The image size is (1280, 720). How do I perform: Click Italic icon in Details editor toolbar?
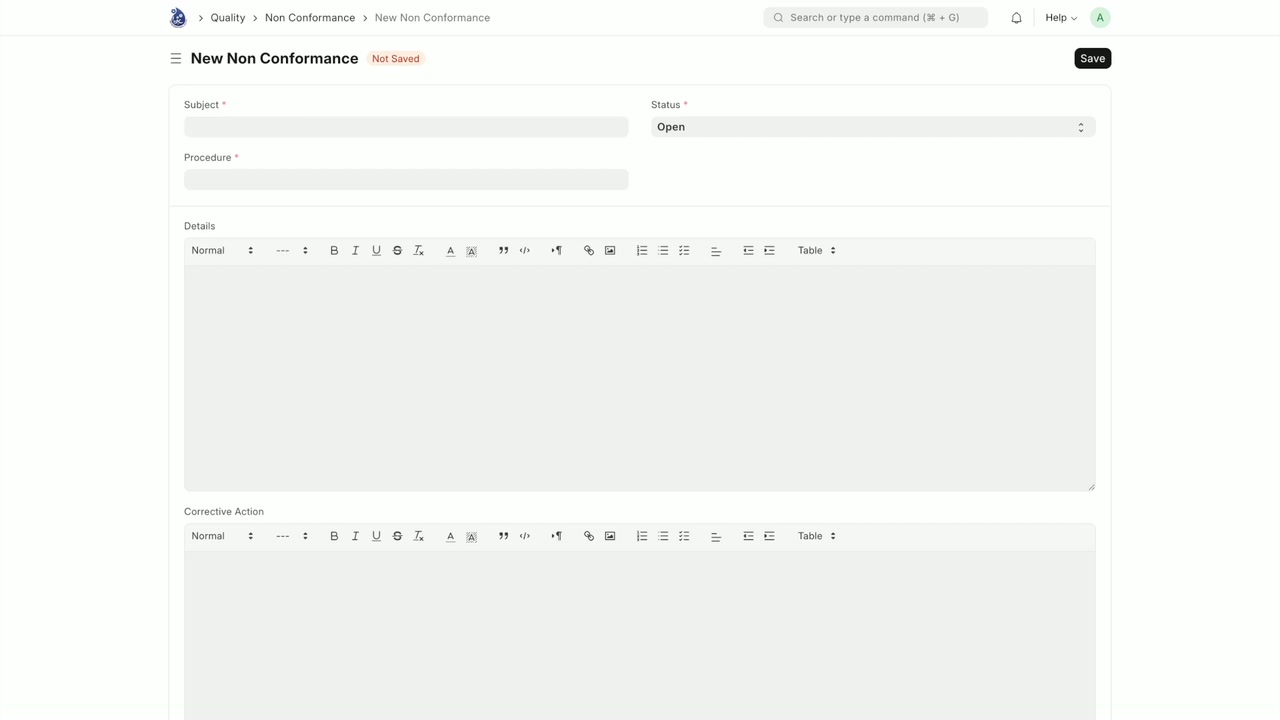point(355,251)
